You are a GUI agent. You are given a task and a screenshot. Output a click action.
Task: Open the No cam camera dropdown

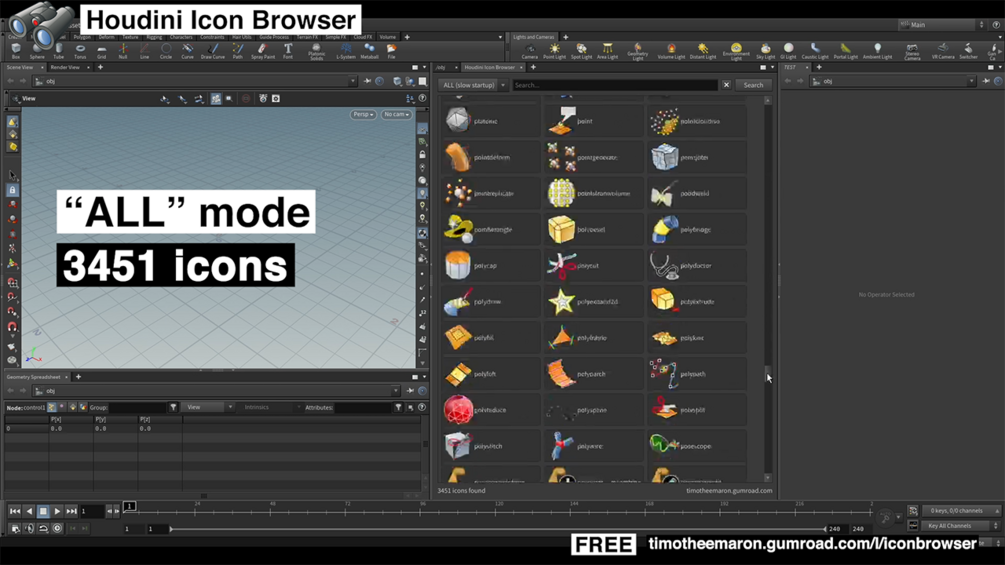pyautogui.click(x=396, y=114)
